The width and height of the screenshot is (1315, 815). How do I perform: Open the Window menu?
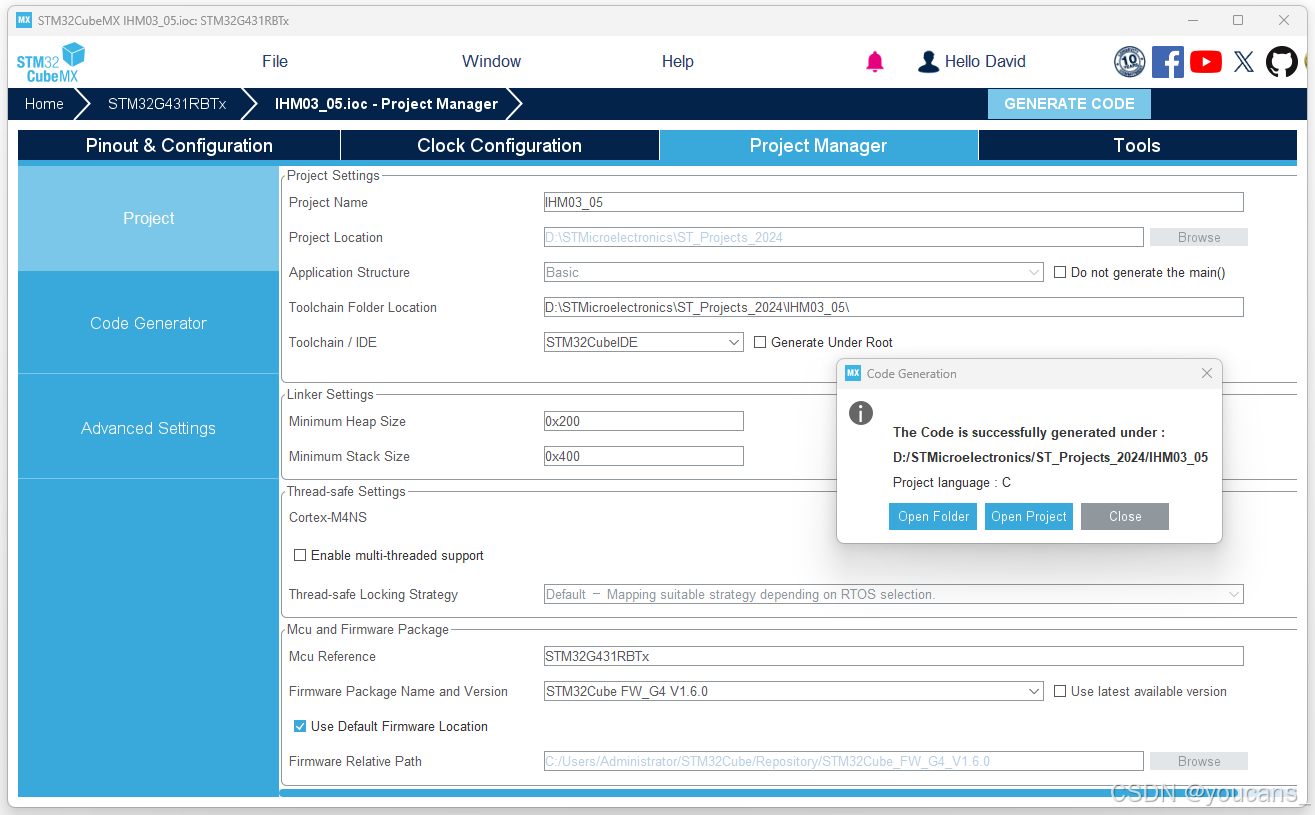[491, 62]
